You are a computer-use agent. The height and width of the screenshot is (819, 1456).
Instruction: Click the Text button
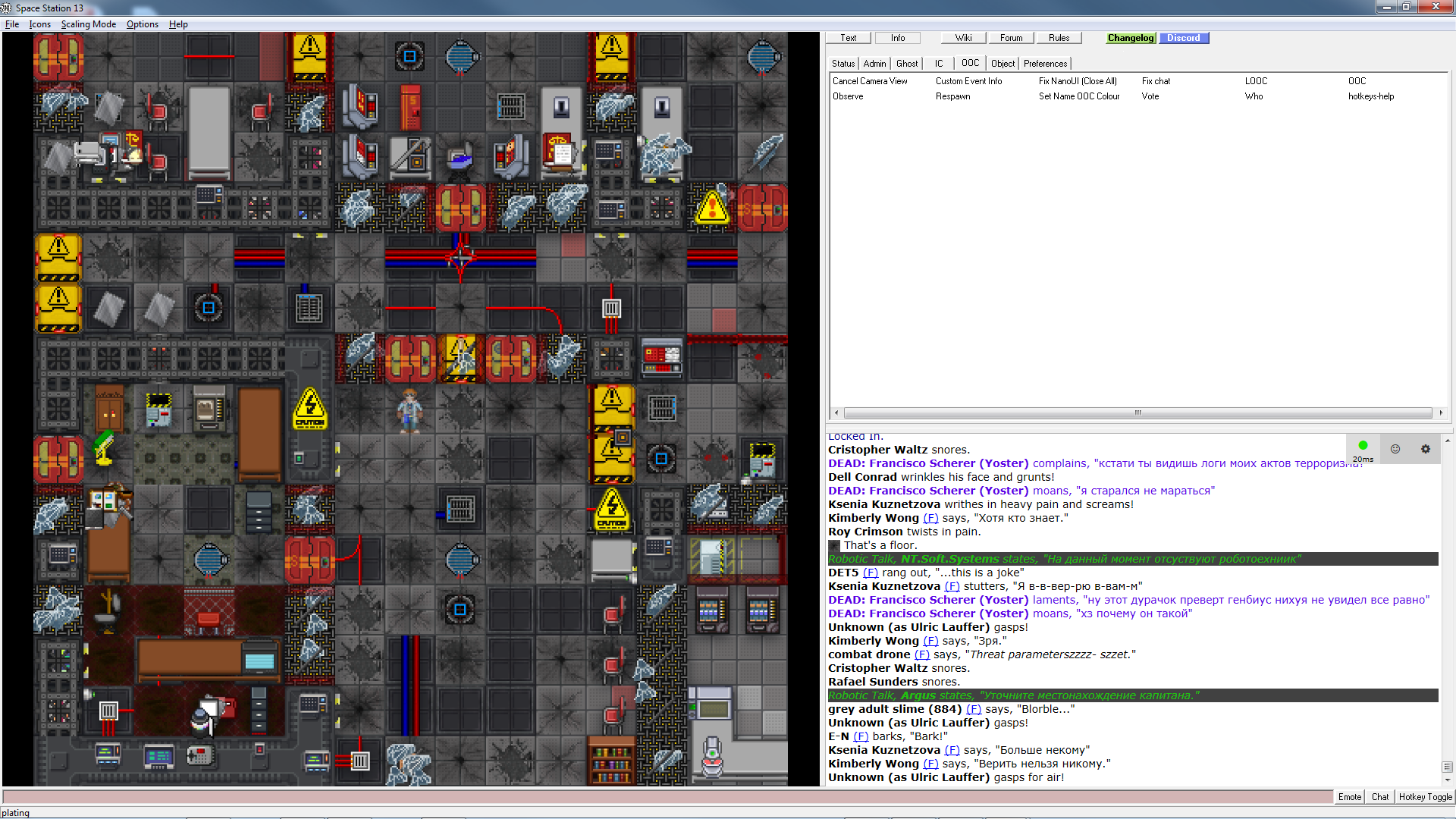tap(848, 38)
